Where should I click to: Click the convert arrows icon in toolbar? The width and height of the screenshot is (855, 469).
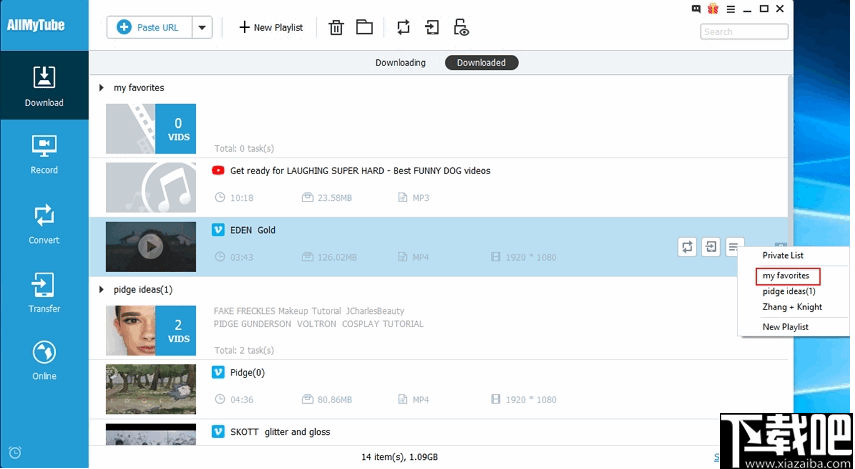point(404,27)
